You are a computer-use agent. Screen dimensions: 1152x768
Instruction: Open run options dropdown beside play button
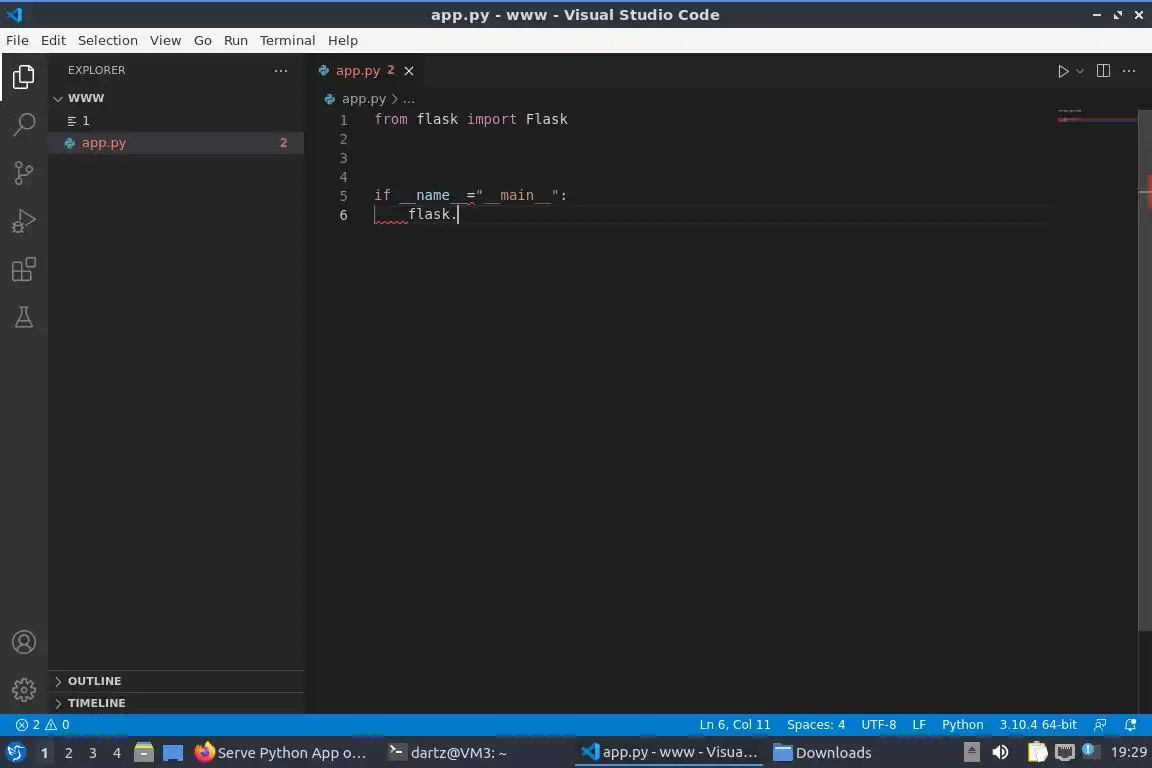pos(1079,71)
